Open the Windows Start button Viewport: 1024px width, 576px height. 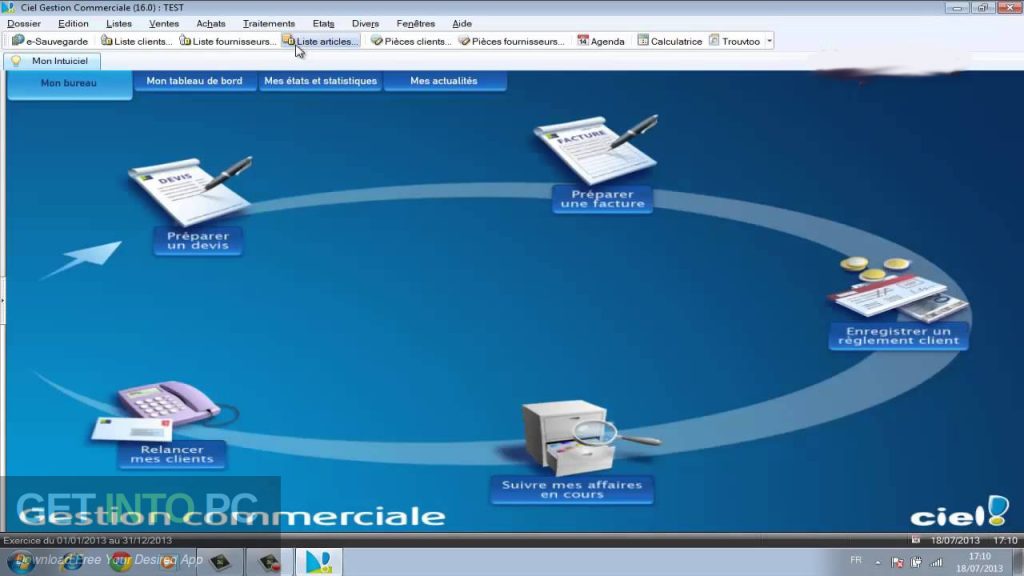pyautogui.click(x=21, y=562)
